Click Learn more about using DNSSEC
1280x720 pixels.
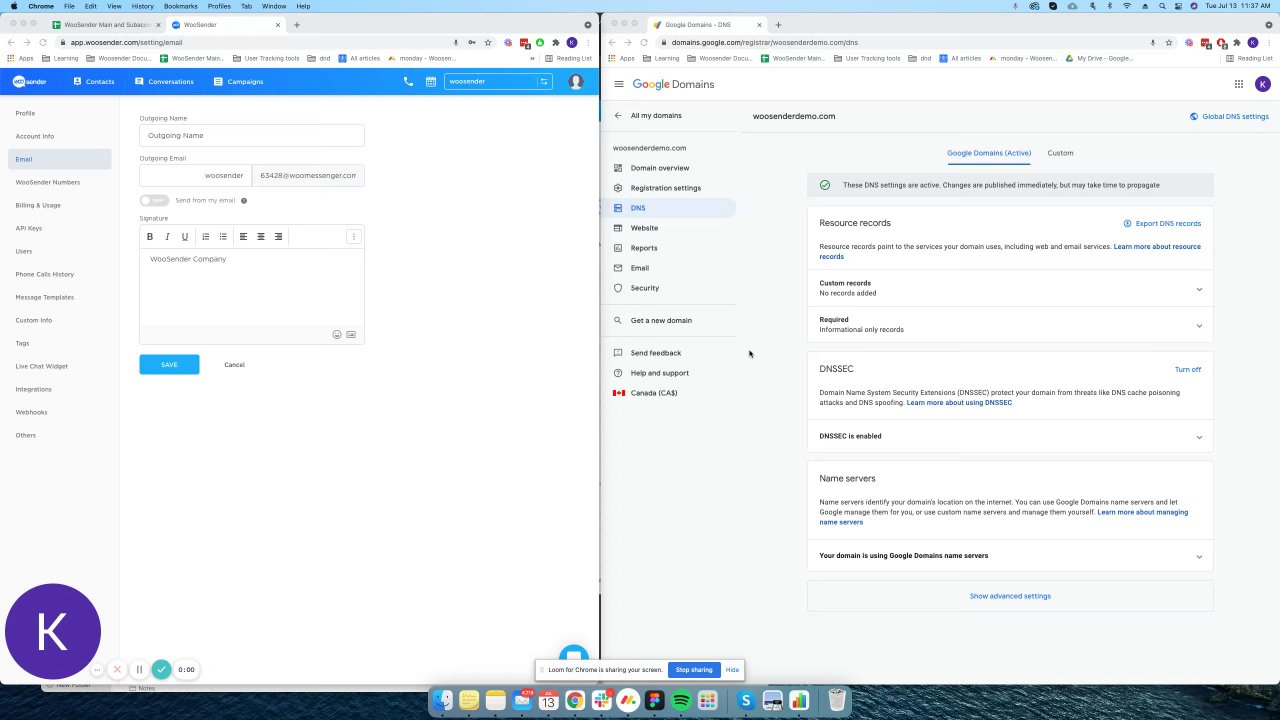[959, 403]
